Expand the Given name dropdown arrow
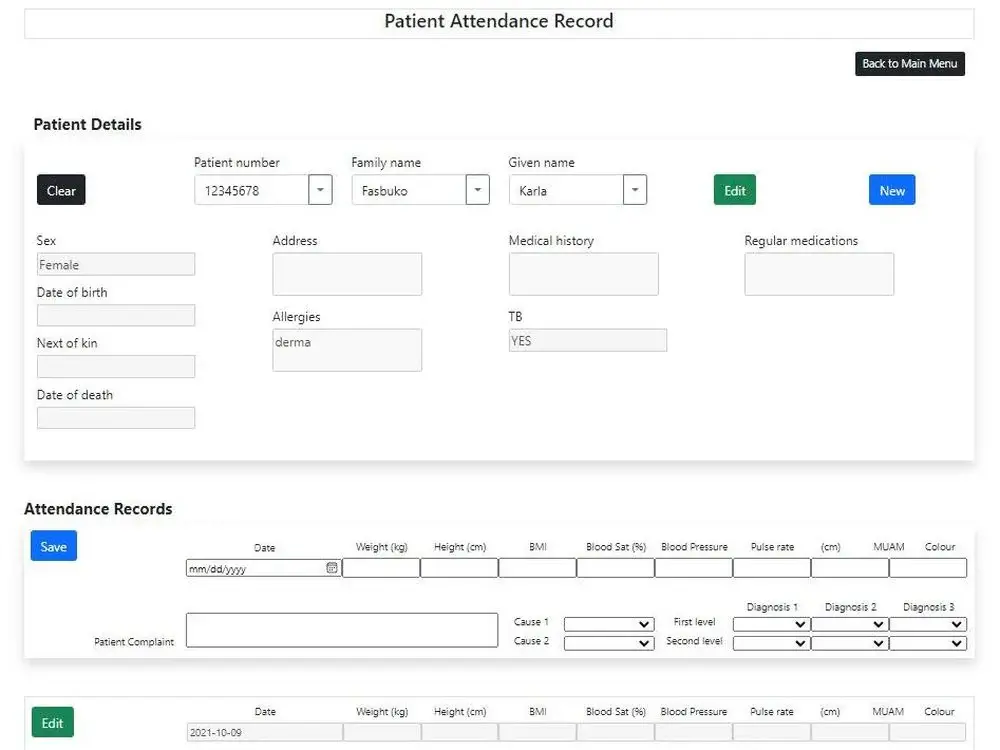1000x750 pixels. [x=635, y=190]
